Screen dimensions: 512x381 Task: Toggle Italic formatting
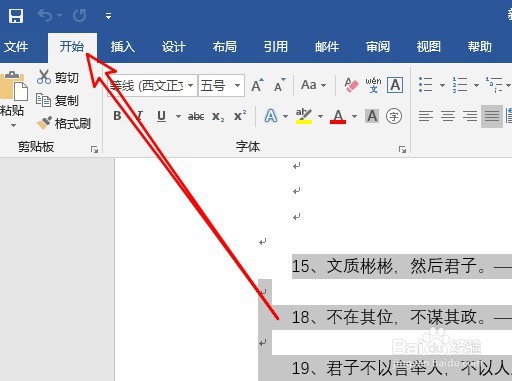pos(140,116)
